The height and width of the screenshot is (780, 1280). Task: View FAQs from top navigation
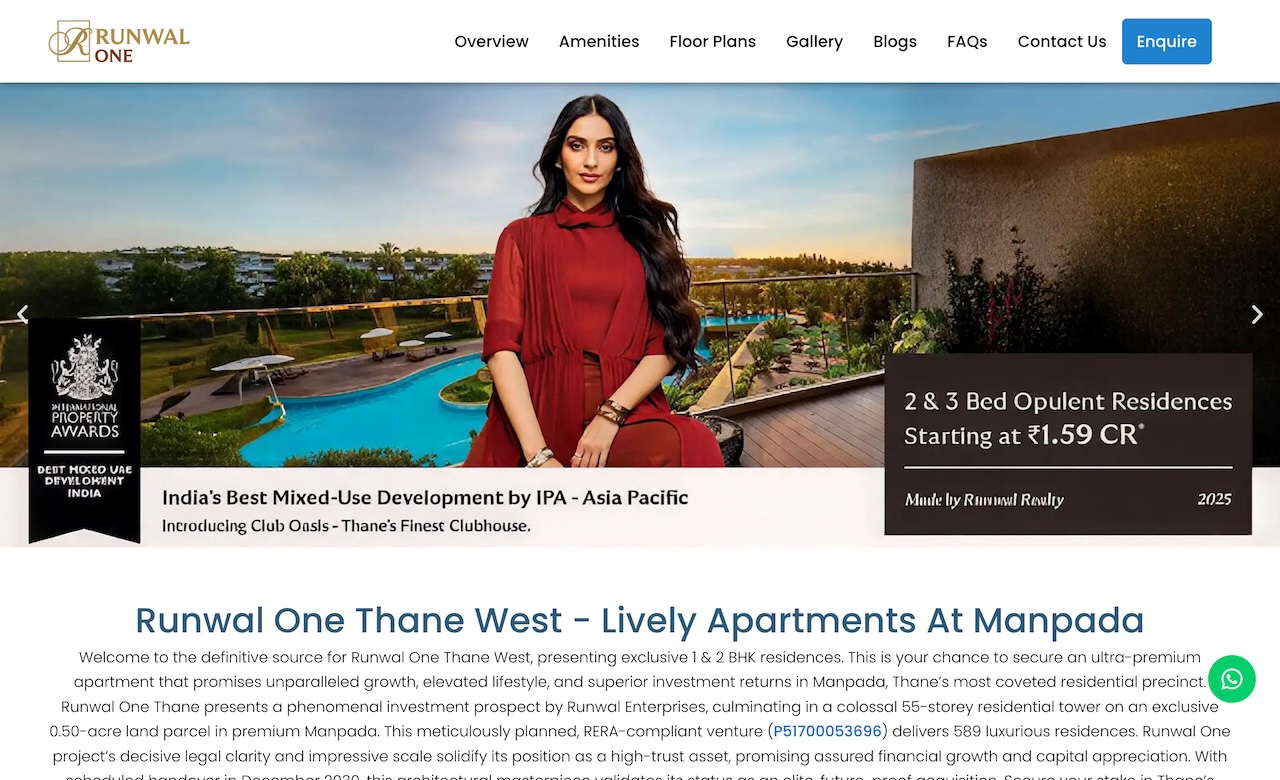tap(967, 41)
